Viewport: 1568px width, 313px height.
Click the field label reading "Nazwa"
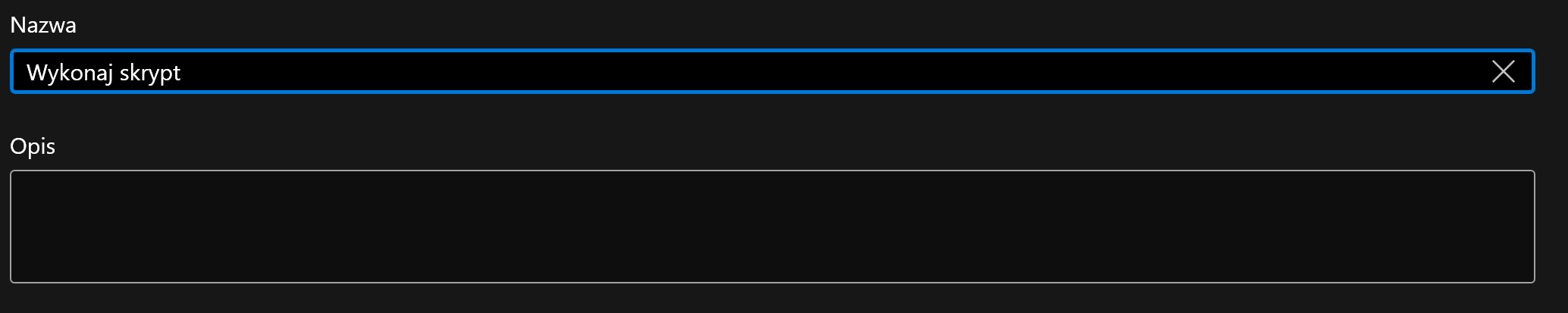click(x=43, y=25)
